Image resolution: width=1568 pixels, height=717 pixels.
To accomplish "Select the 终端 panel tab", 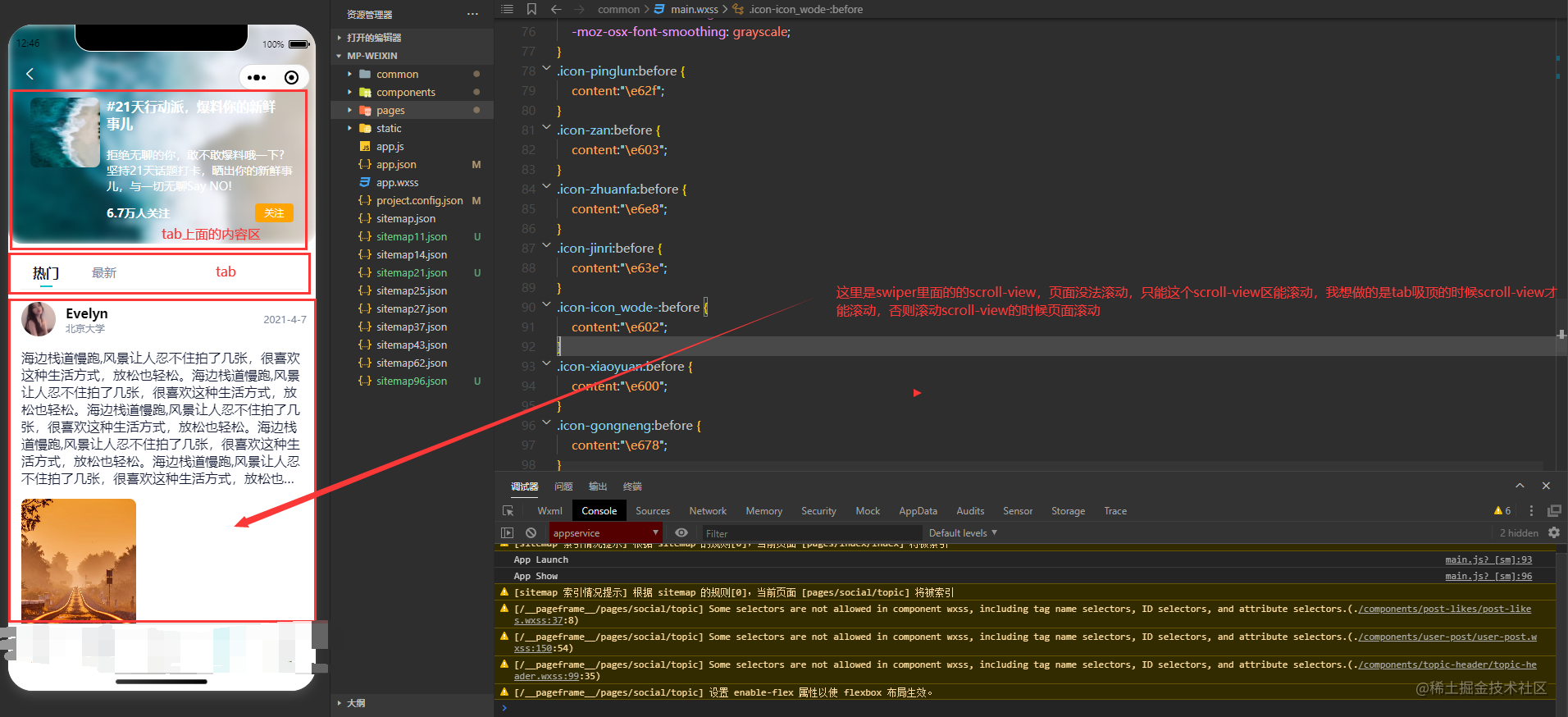I will coord(632,486).
